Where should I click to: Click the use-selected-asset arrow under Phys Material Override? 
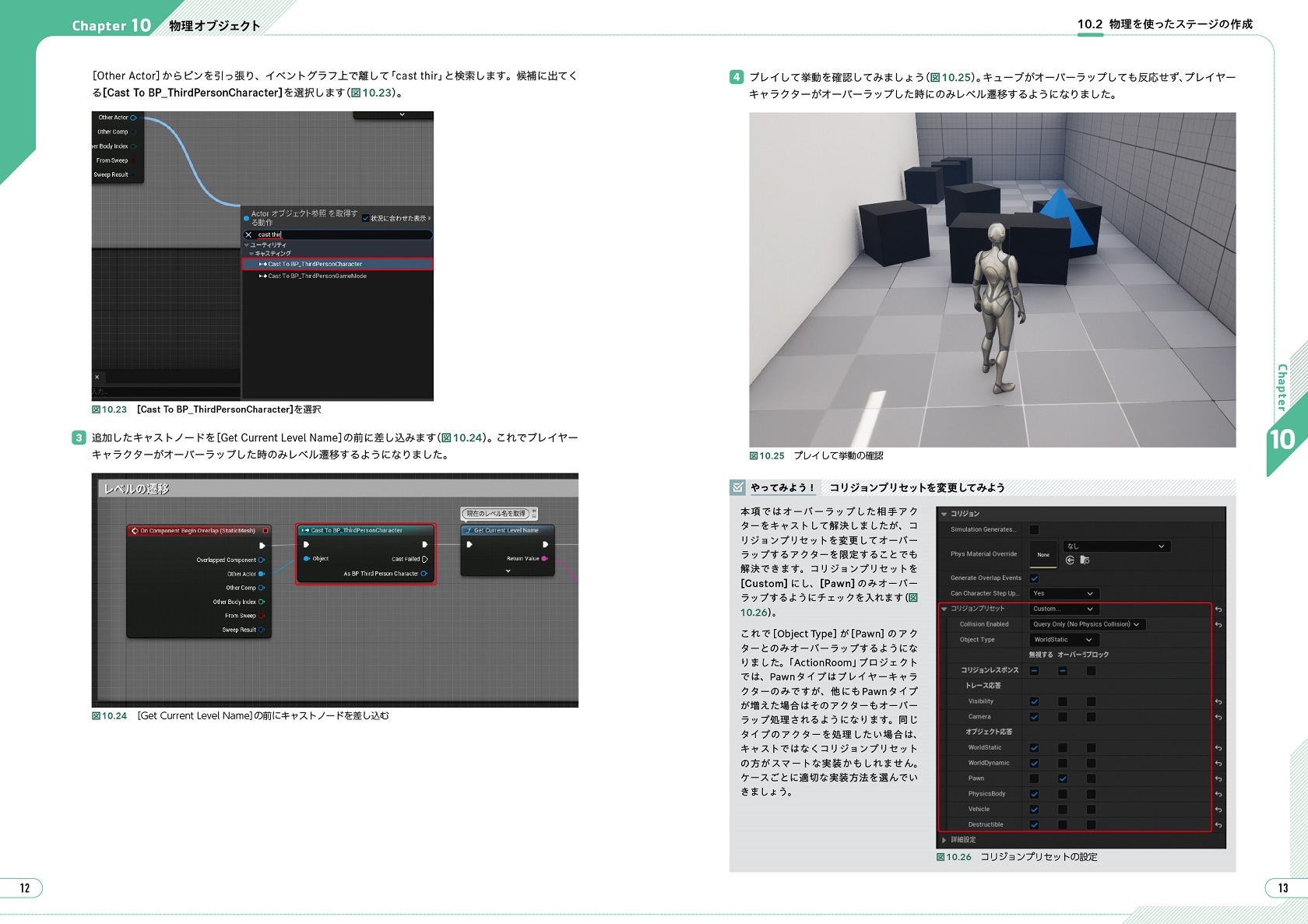coord(1070,560)
